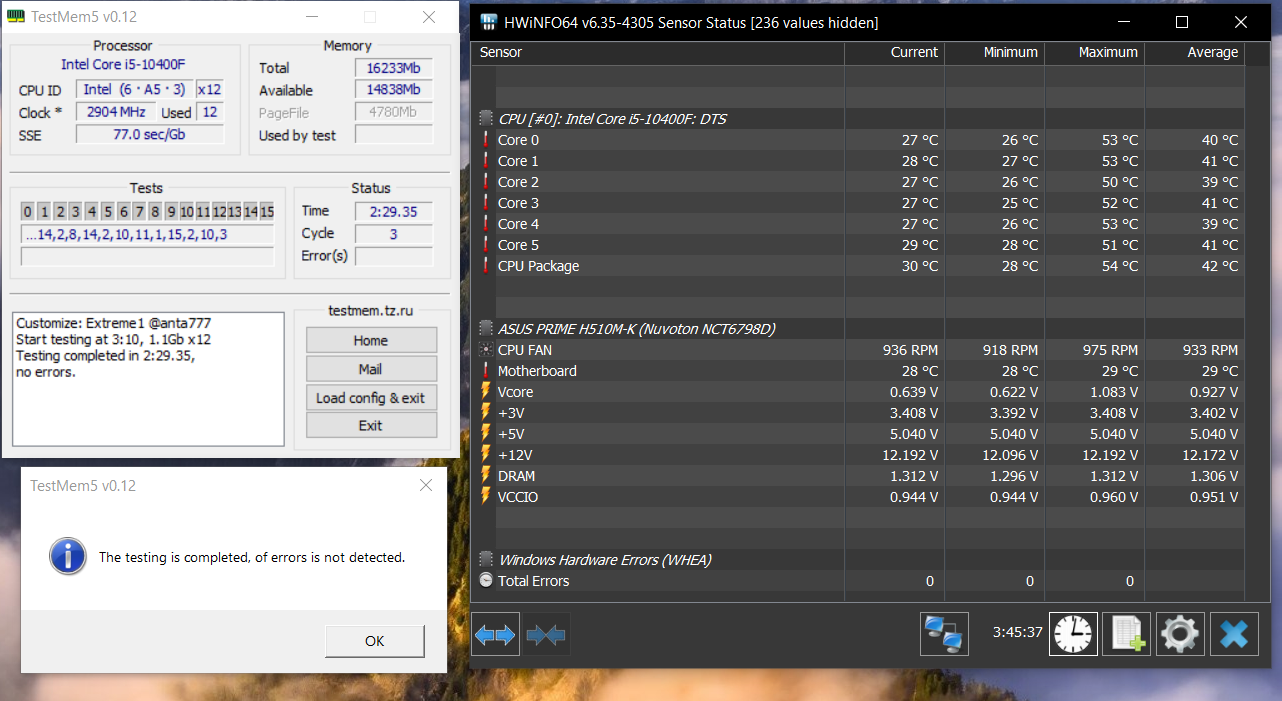
Task: Open HWiNFO settings gear icon
Action: (1181, 634)
